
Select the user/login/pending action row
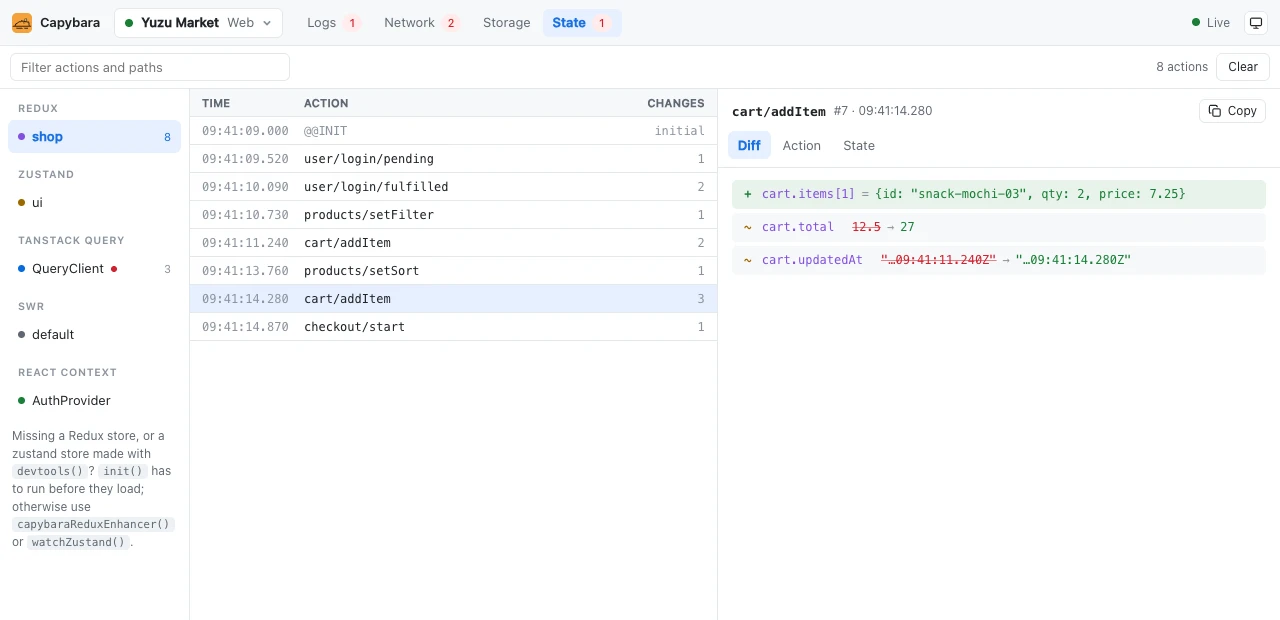tap(453, 159)
